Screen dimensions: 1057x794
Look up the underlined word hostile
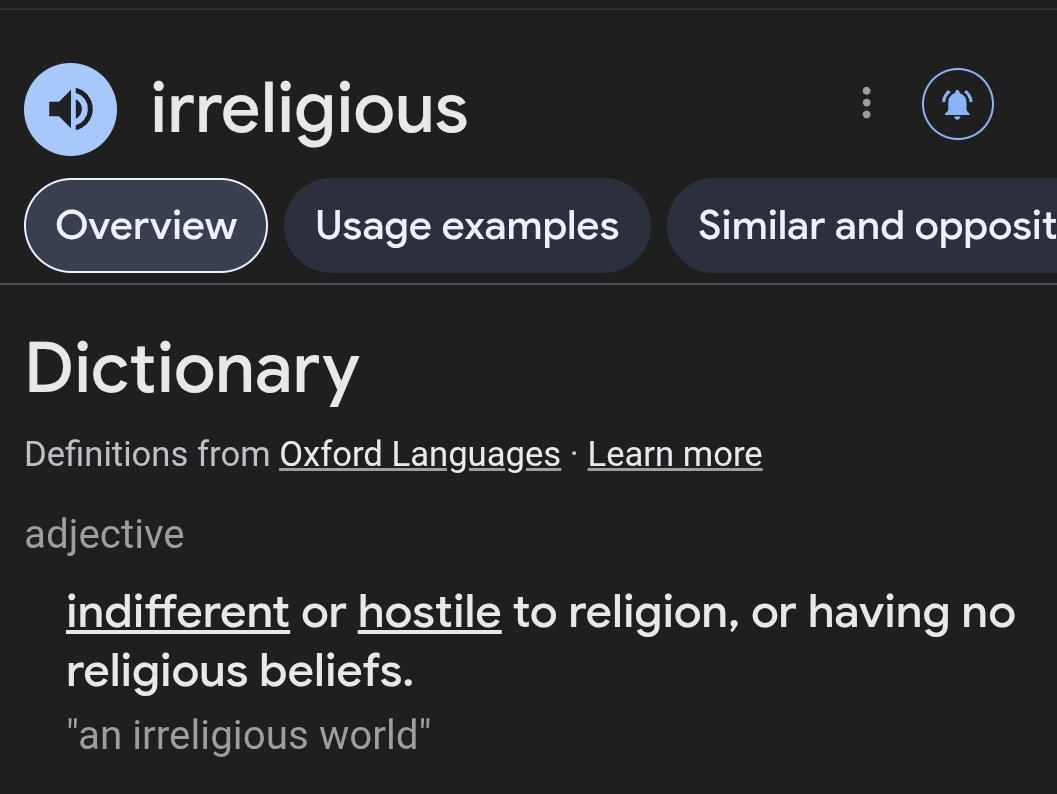click(429, 611)
